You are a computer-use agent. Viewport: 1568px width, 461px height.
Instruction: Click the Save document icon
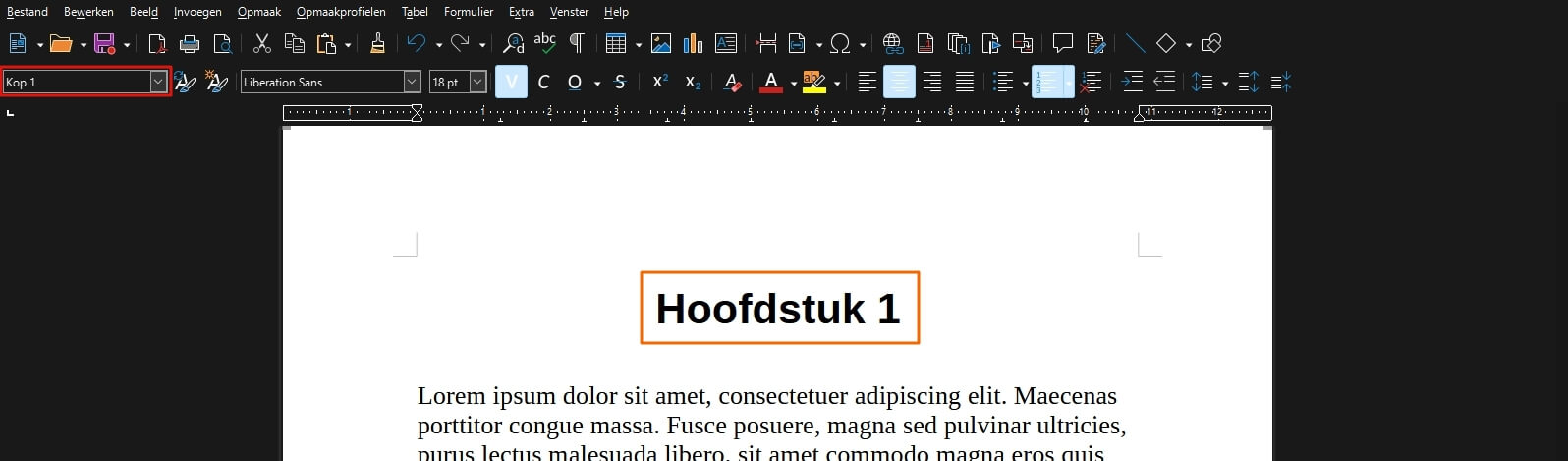click(104, 44)
